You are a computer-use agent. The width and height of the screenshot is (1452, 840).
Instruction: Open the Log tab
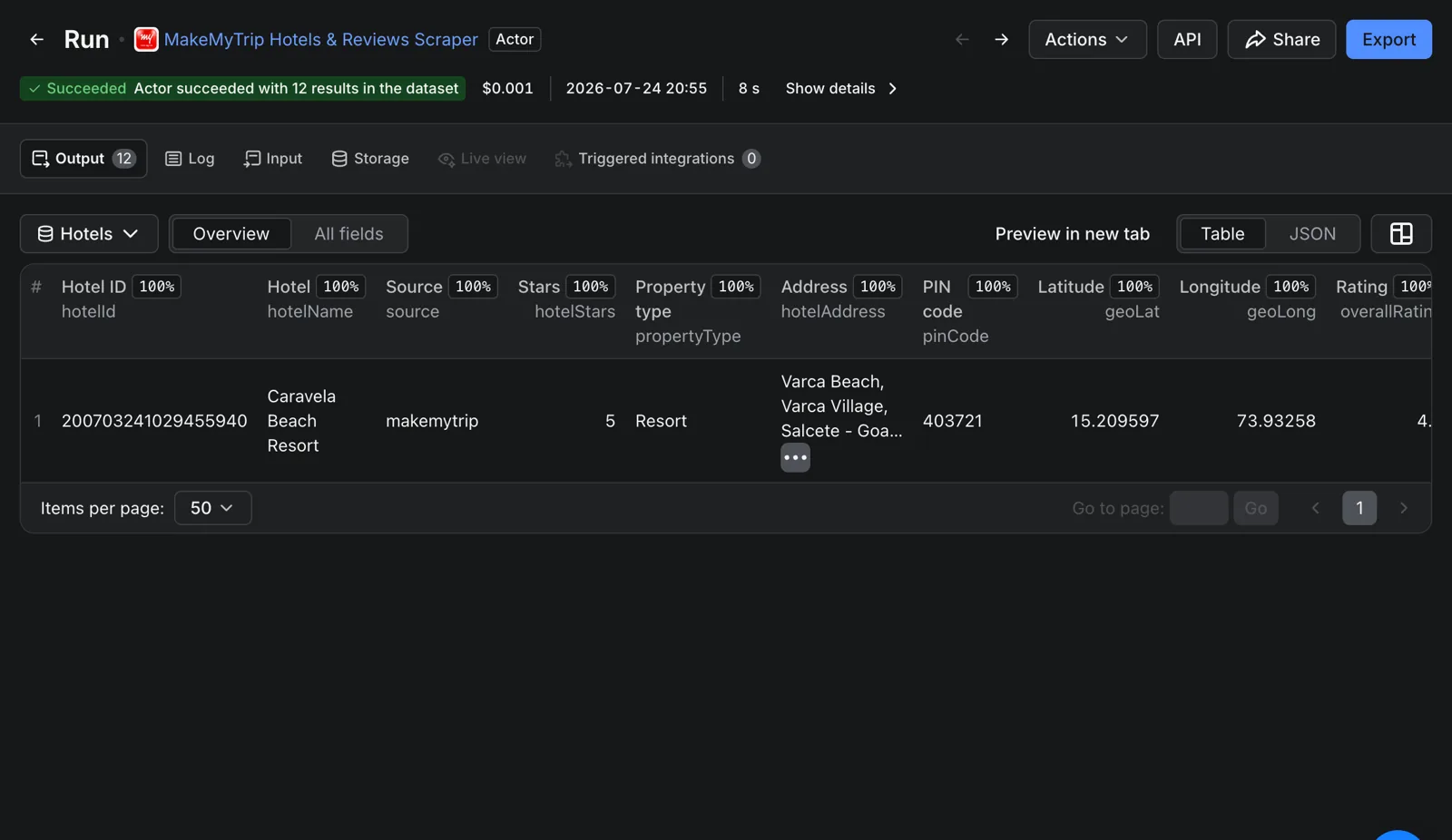[x=190, y=159]
